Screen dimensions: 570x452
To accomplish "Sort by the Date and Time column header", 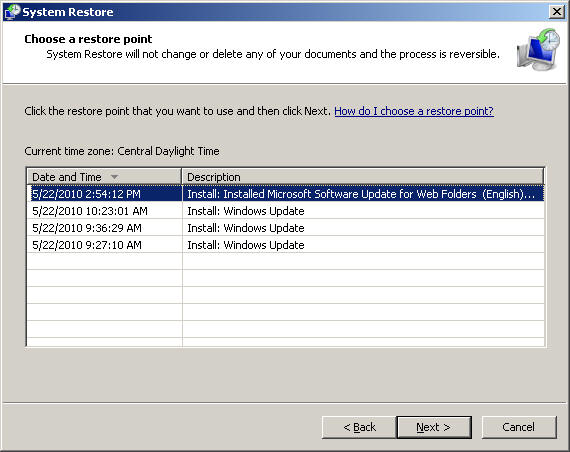I will [104, 177].
